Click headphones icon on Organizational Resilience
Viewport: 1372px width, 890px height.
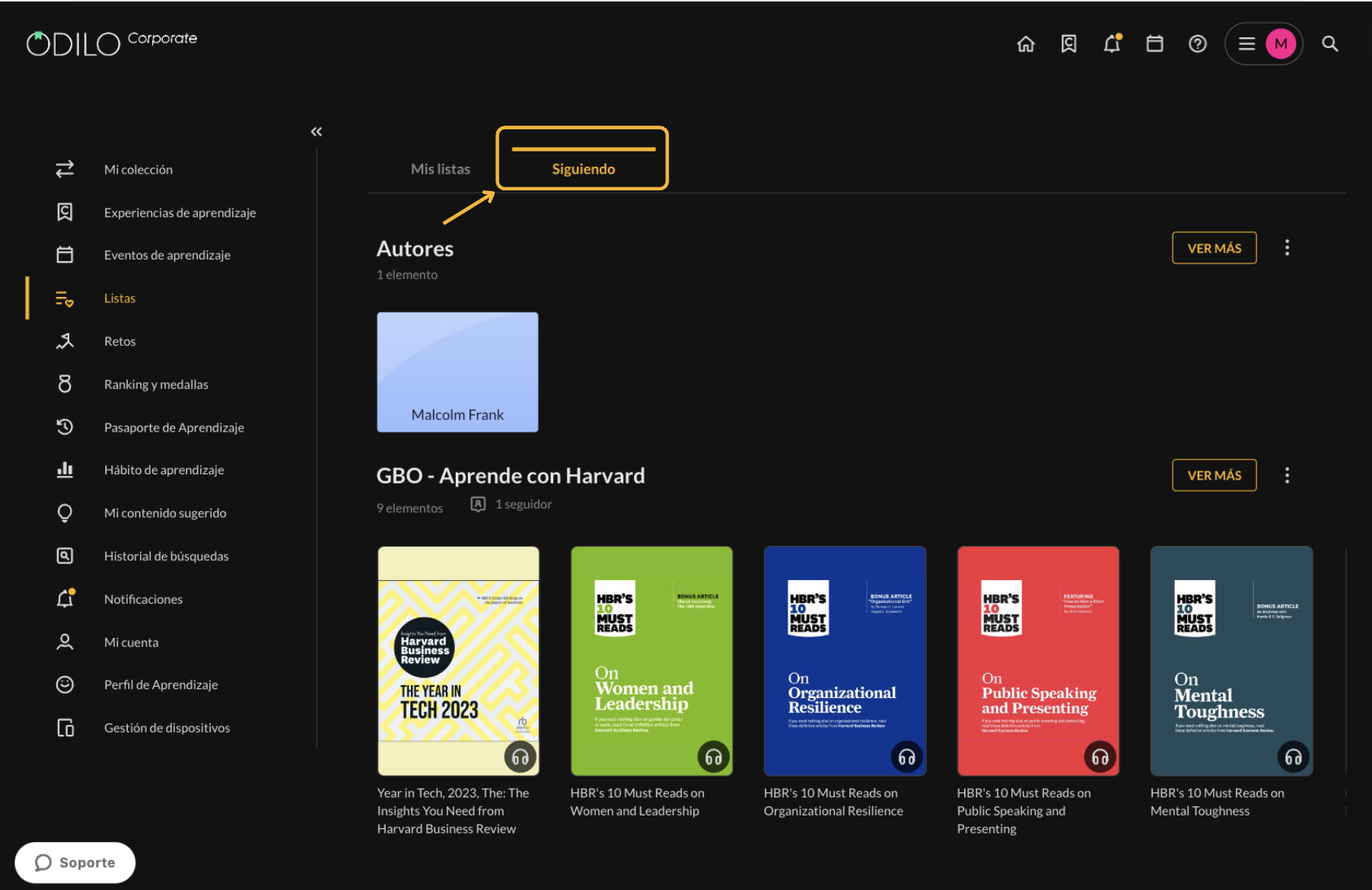pos(907,758)
